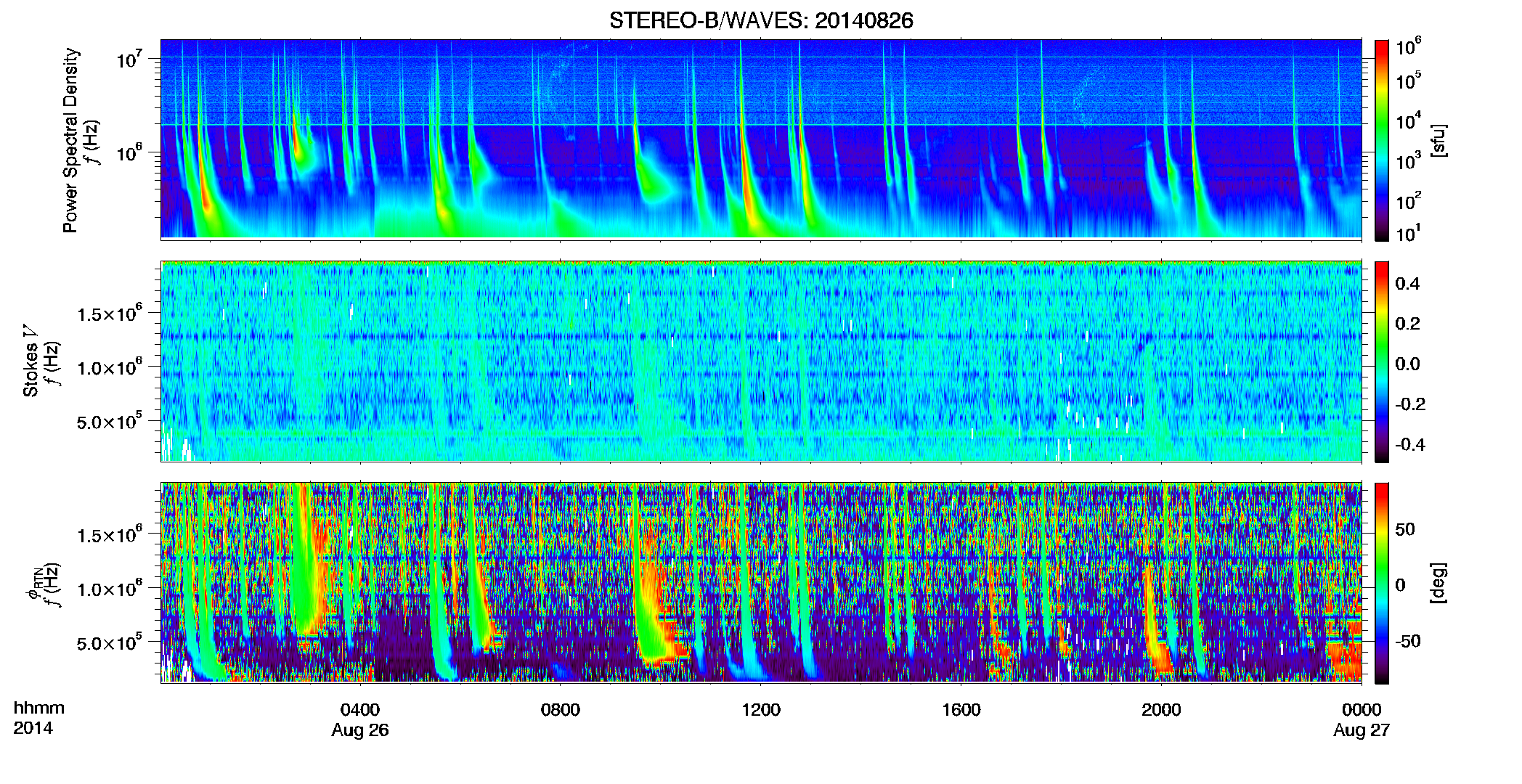Click the 10^5 value on the sfu color scale
The width and height of the screenshot is (1522, 784).
coord(1409,81)
